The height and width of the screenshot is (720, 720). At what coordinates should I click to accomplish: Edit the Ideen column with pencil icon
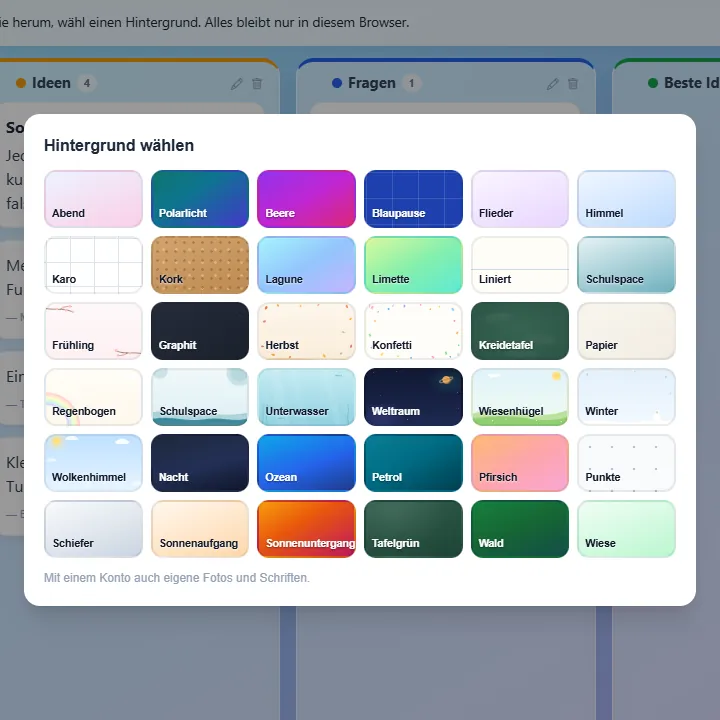point(236,84)
